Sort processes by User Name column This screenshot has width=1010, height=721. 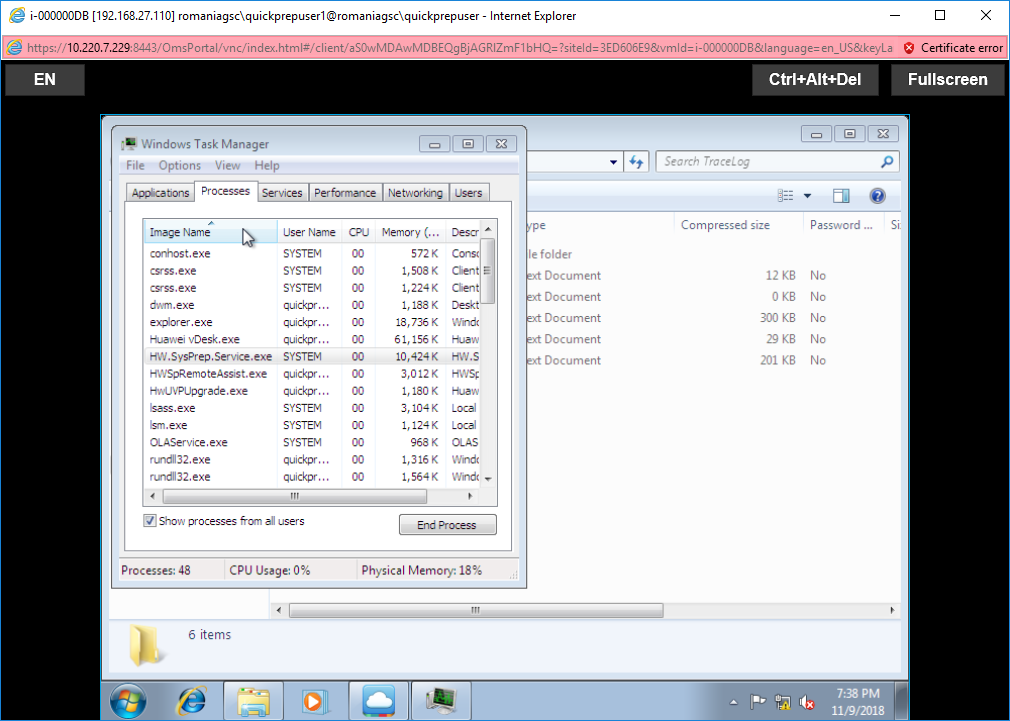[x=309, y=232]
